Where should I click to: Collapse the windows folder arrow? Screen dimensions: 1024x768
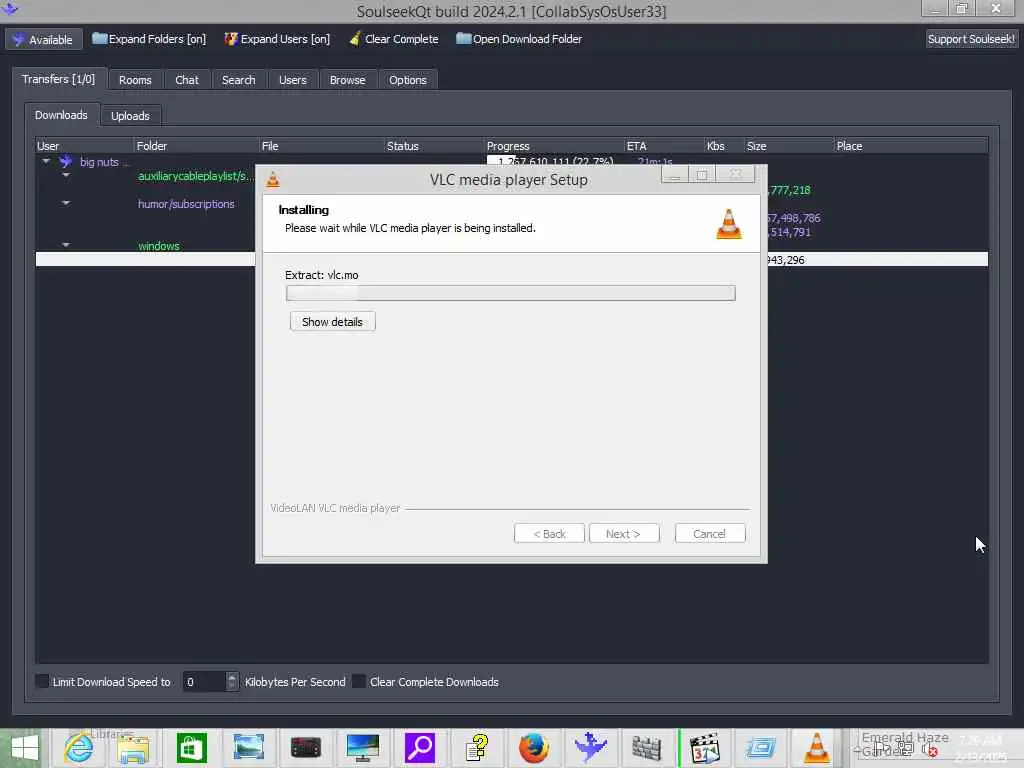(x=66, y=245)
